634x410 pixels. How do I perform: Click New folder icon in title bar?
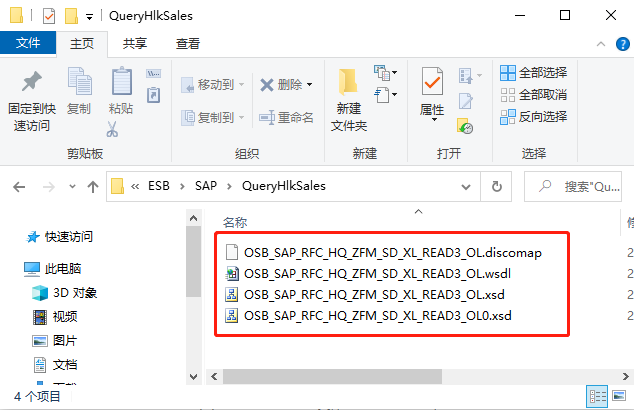tap(72, 16)
